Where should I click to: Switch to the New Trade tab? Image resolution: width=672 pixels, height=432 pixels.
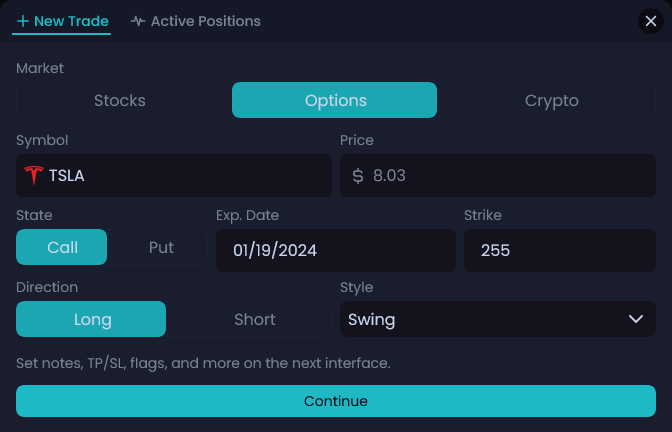[62, 21]
